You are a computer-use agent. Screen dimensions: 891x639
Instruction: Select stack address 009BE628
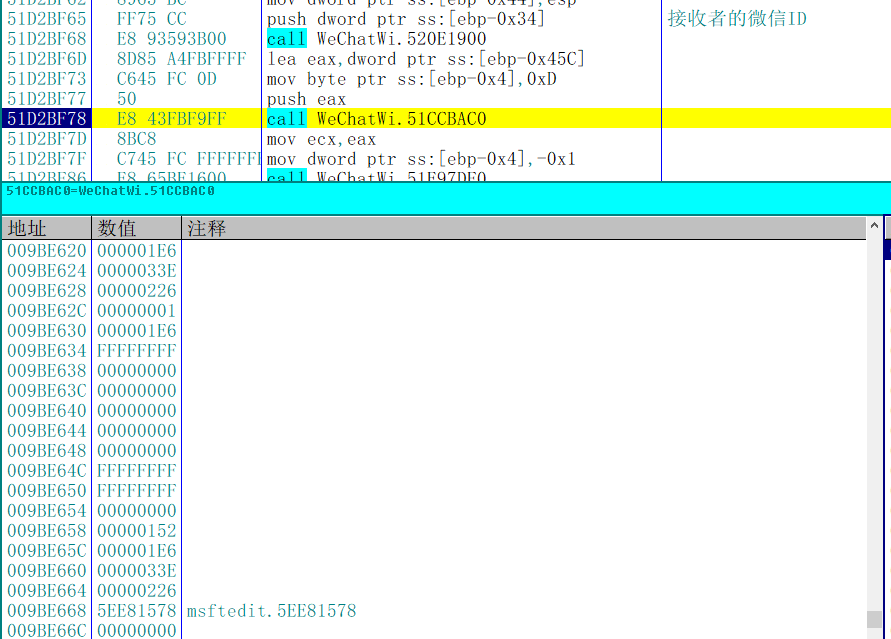click(47, 290)
